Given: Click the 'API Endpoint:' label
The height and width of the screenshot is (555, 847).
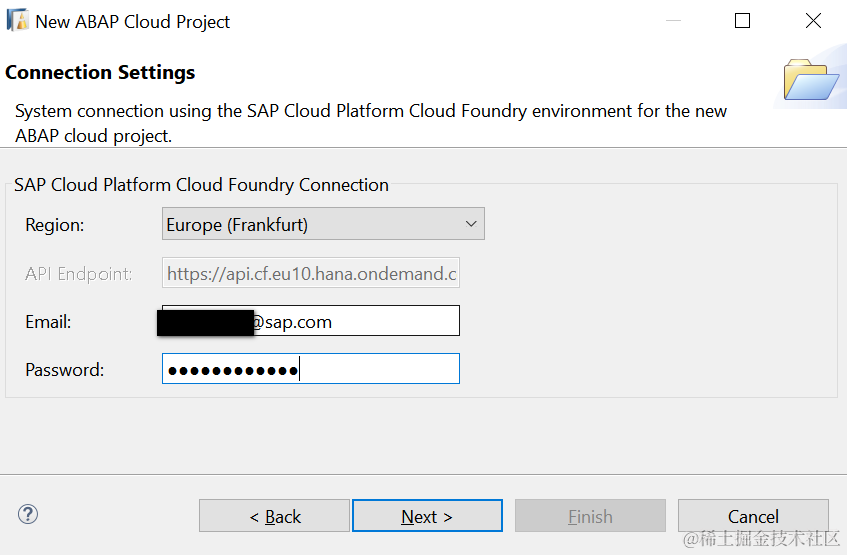Looking at the screenshot, I should [x=78, y=274].
